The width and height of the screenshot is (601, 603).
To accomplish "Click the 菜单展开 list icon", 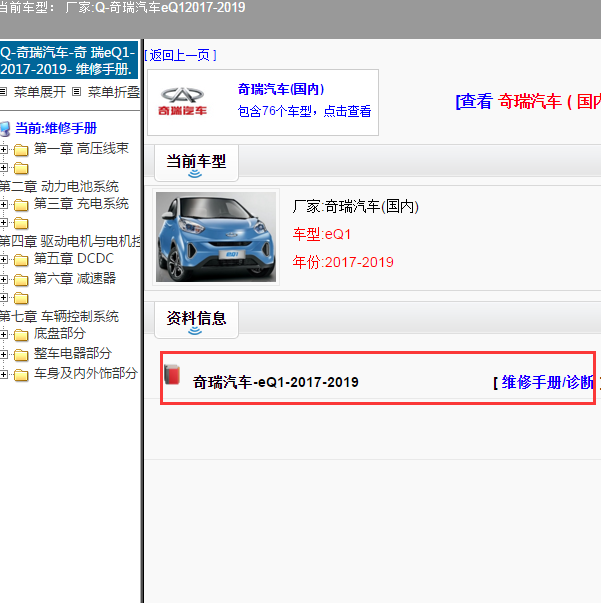I will click(x=3, y=92).
